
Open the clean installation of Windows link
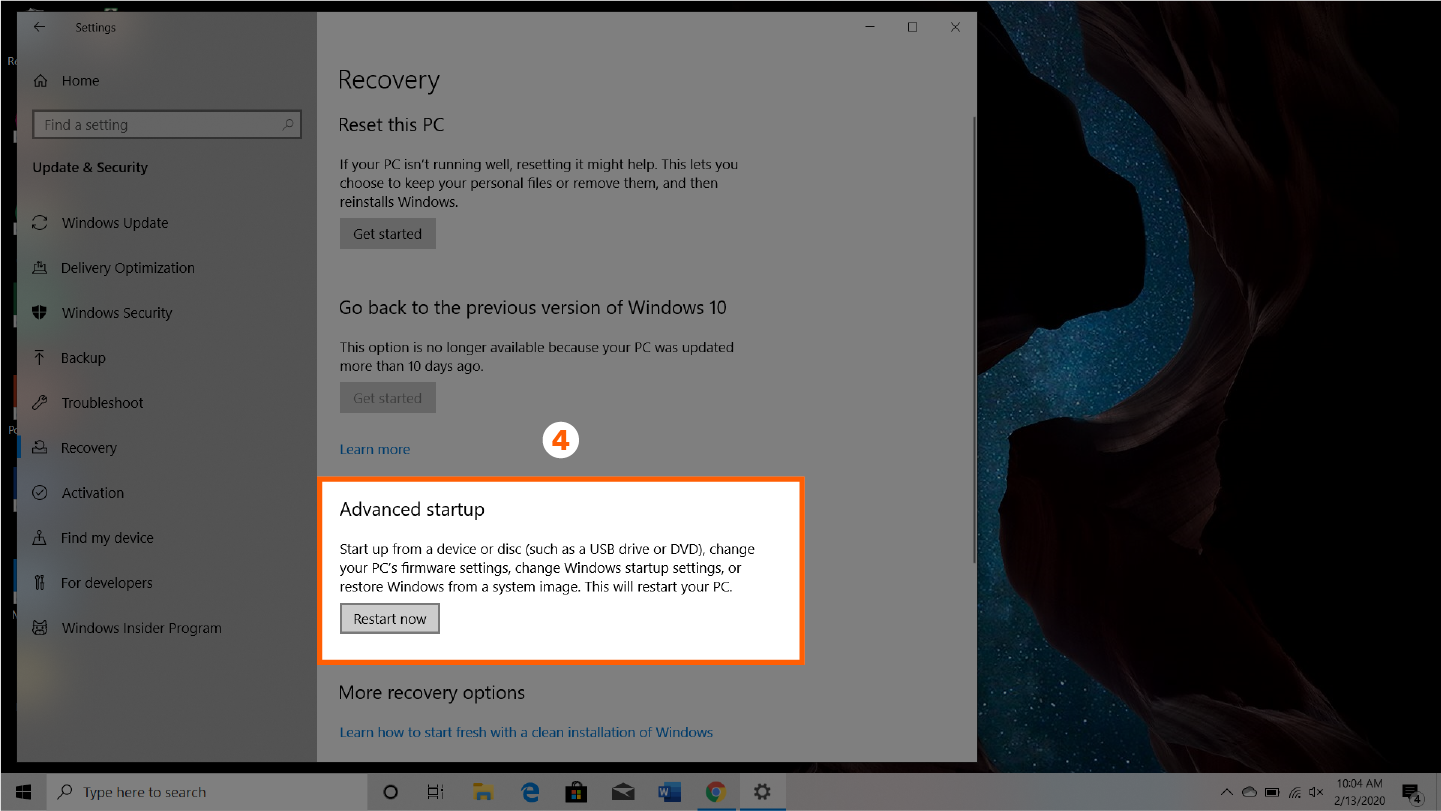[526, 732]
